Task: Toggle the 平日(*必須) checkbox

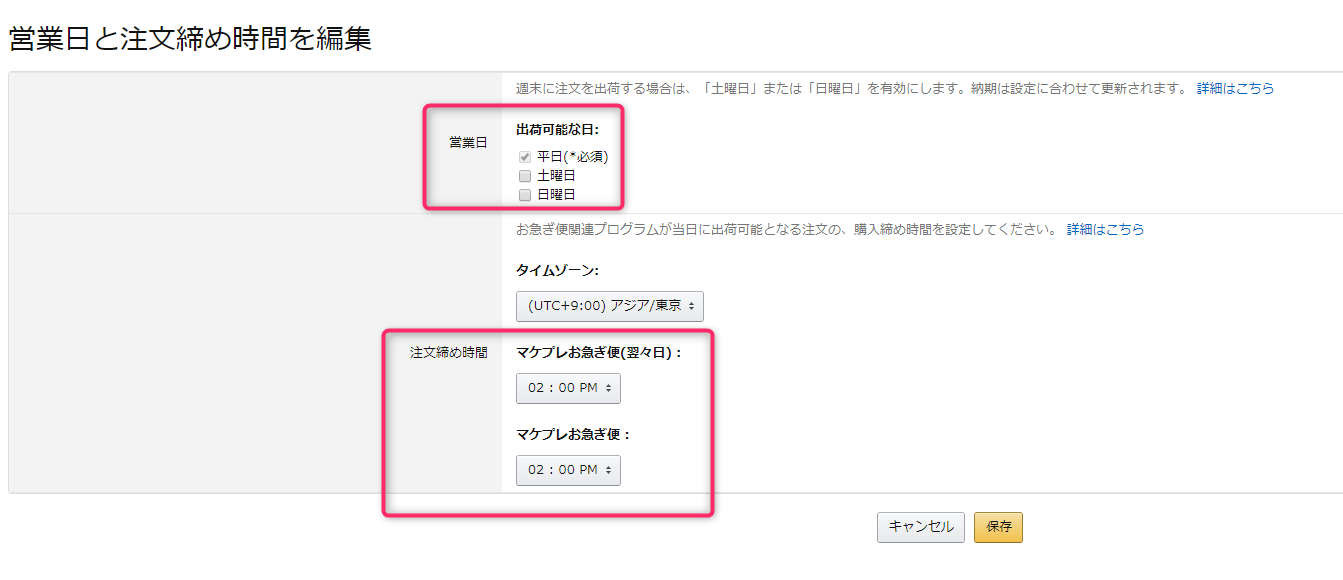Action: [x=525, y=157]
